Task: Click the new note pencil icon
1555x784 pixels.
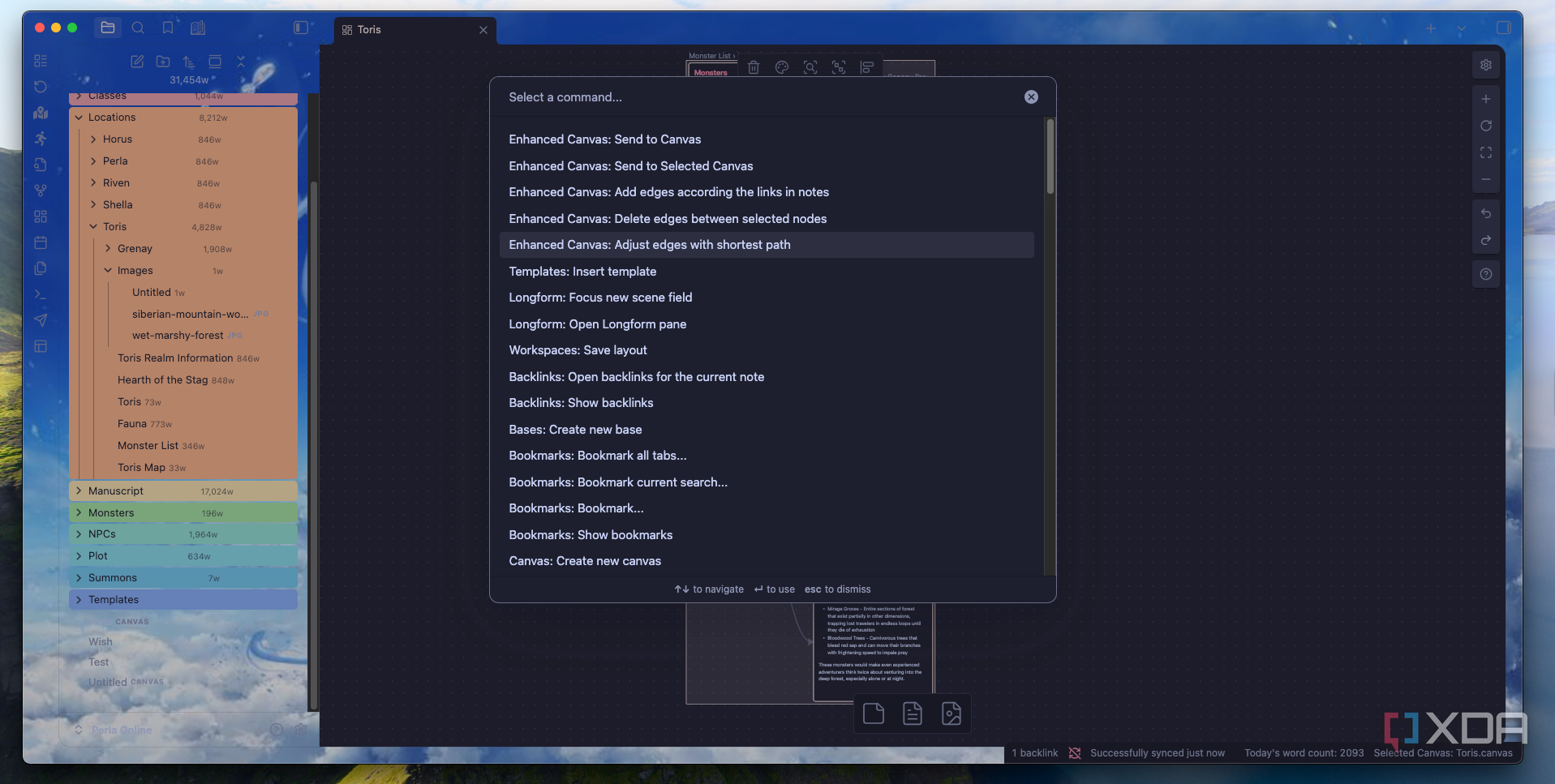Action: (137, 62)
